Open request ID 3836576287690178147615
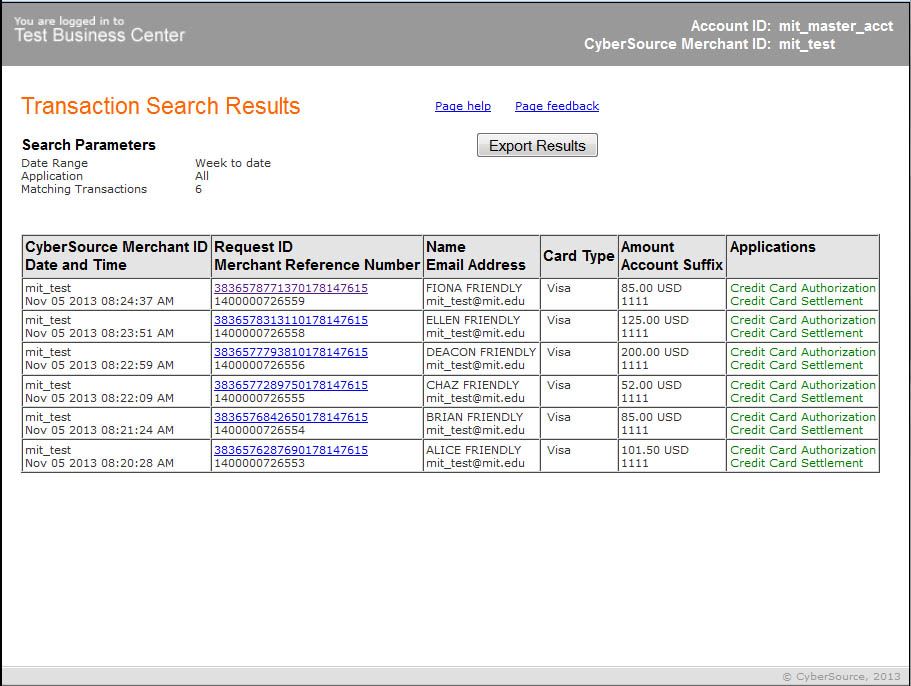The width and height of the screenshot is (911, 686). (x=290, y=450)
